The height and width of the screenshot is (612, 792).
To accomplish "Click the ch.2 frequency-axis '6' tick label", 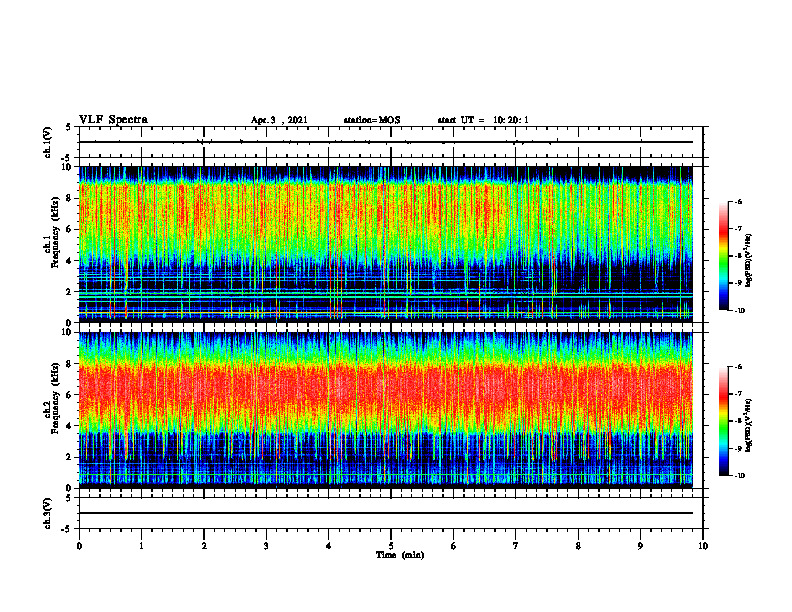I will pyautogui.click(x=70, y=395).
